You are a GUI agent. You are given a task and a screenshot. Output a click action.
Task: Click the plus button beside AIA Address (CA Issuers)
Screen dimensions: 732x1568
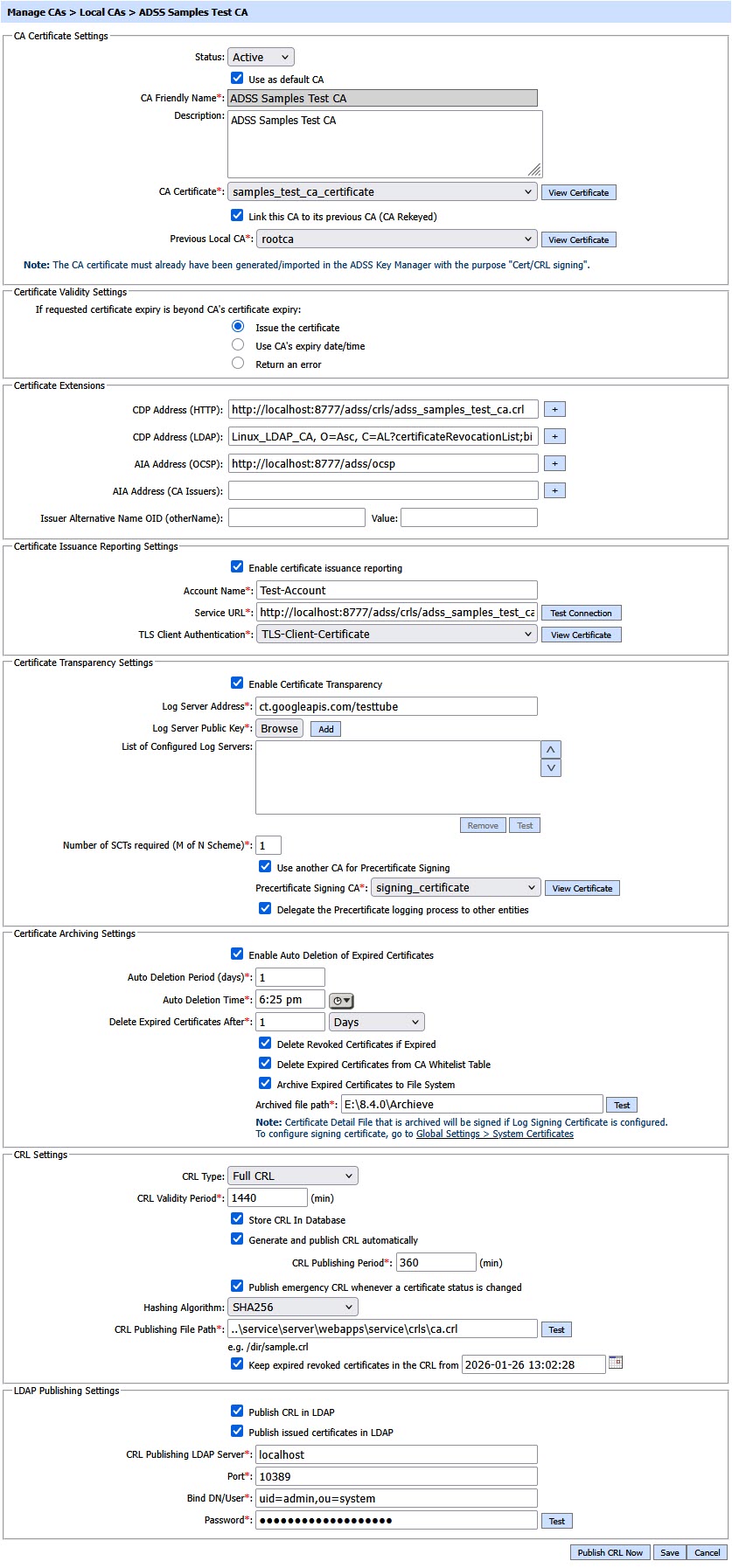point(554,490)
